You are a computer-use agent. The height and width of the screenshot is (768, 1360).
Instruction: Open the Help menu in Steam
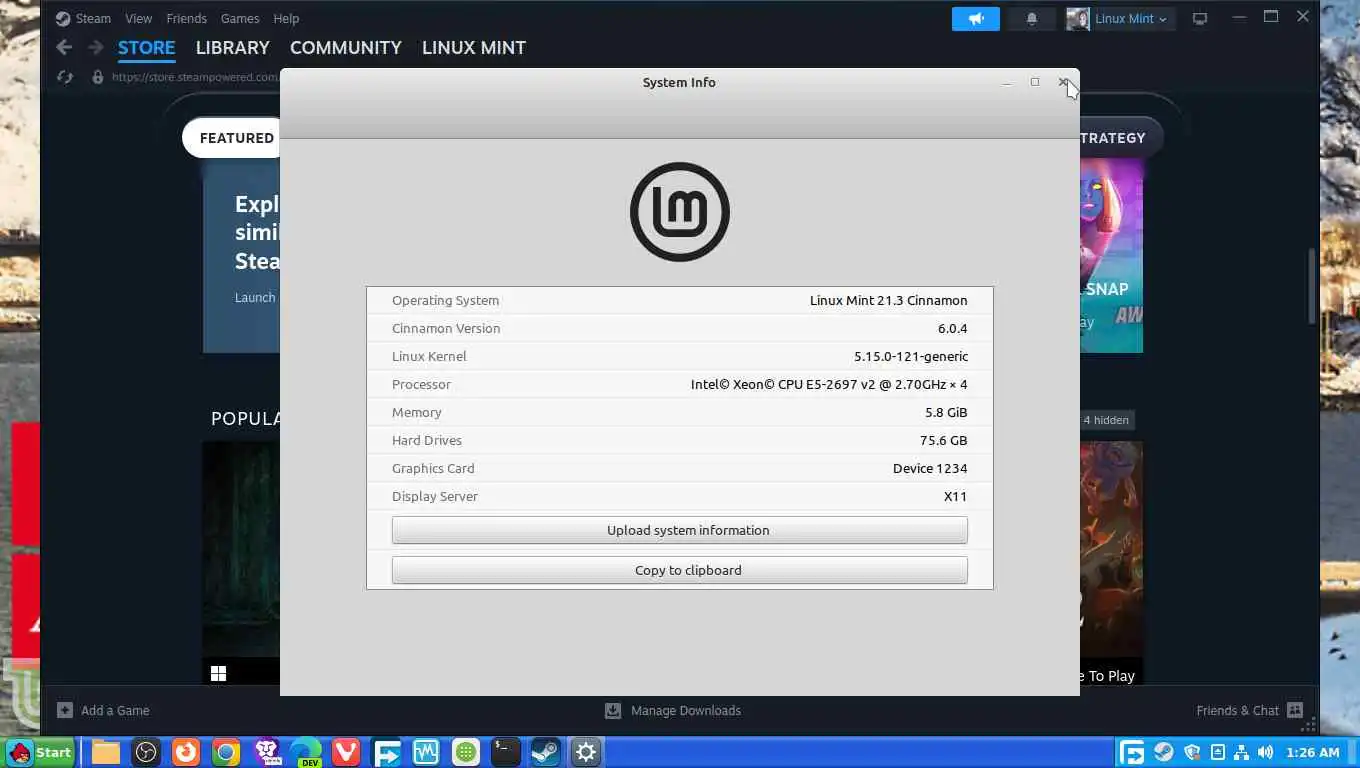pyautogui.click(x=286, y=18)
